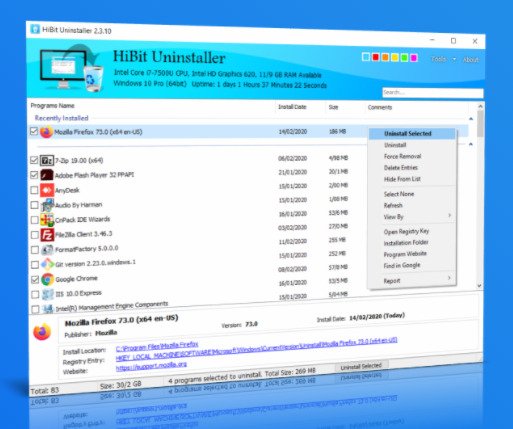Click the Git version icon
Viewport: 513px width, 429px height.
pos(47,264)
